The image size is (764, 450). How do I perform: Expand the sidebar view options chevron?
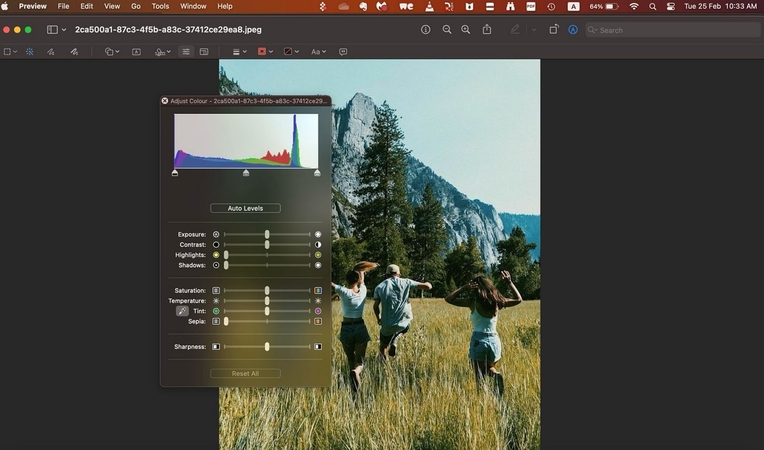[64, 30]
